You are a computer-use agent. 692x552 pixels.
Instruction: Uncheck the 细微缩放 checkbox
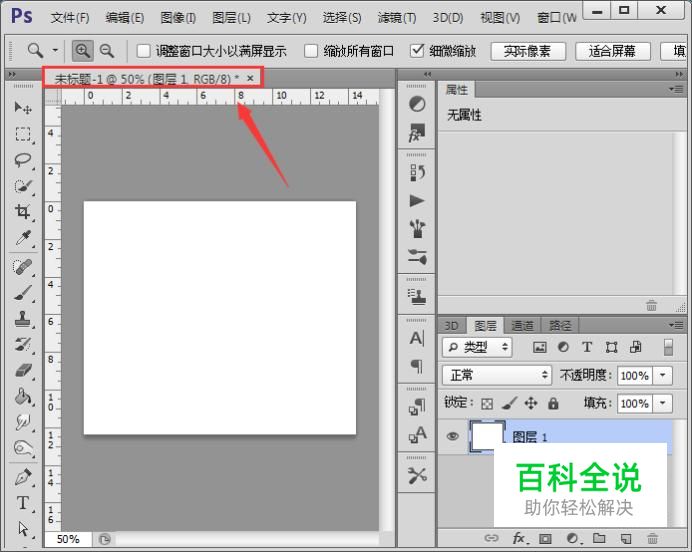point(417,50)
